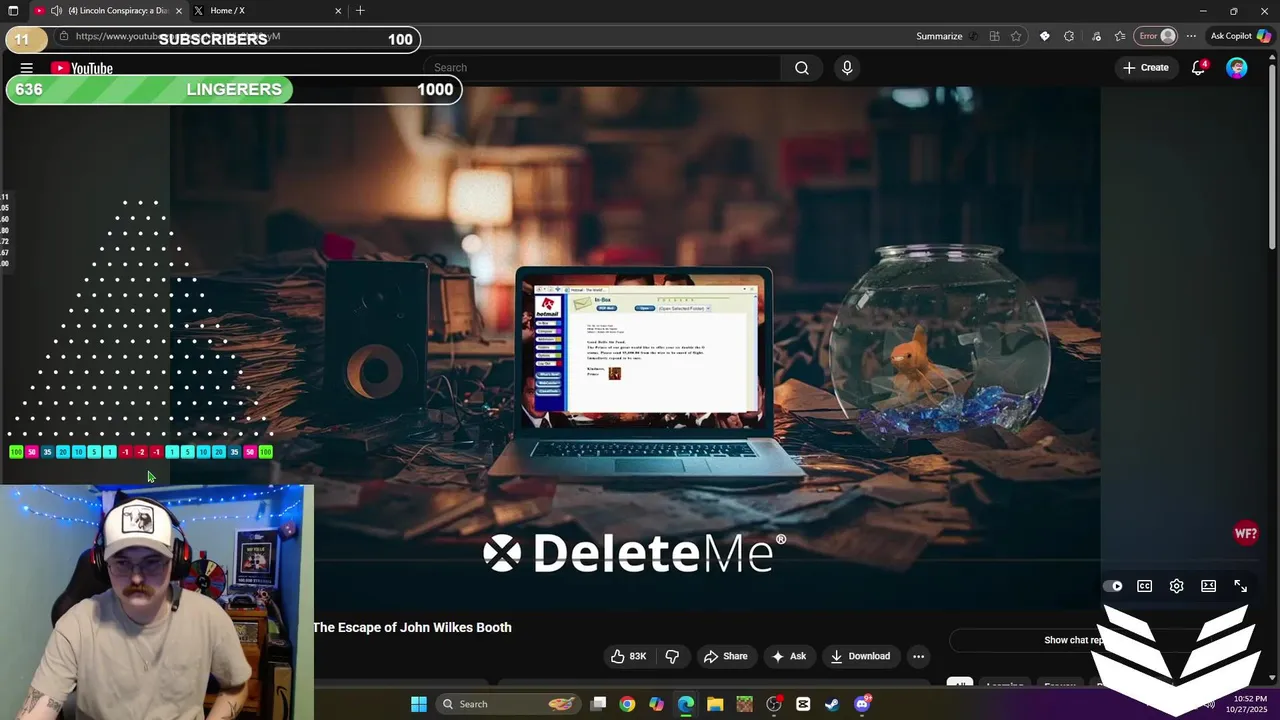
Task: Open more actions ellipsis below video
Action: click(x=918, y=656)
